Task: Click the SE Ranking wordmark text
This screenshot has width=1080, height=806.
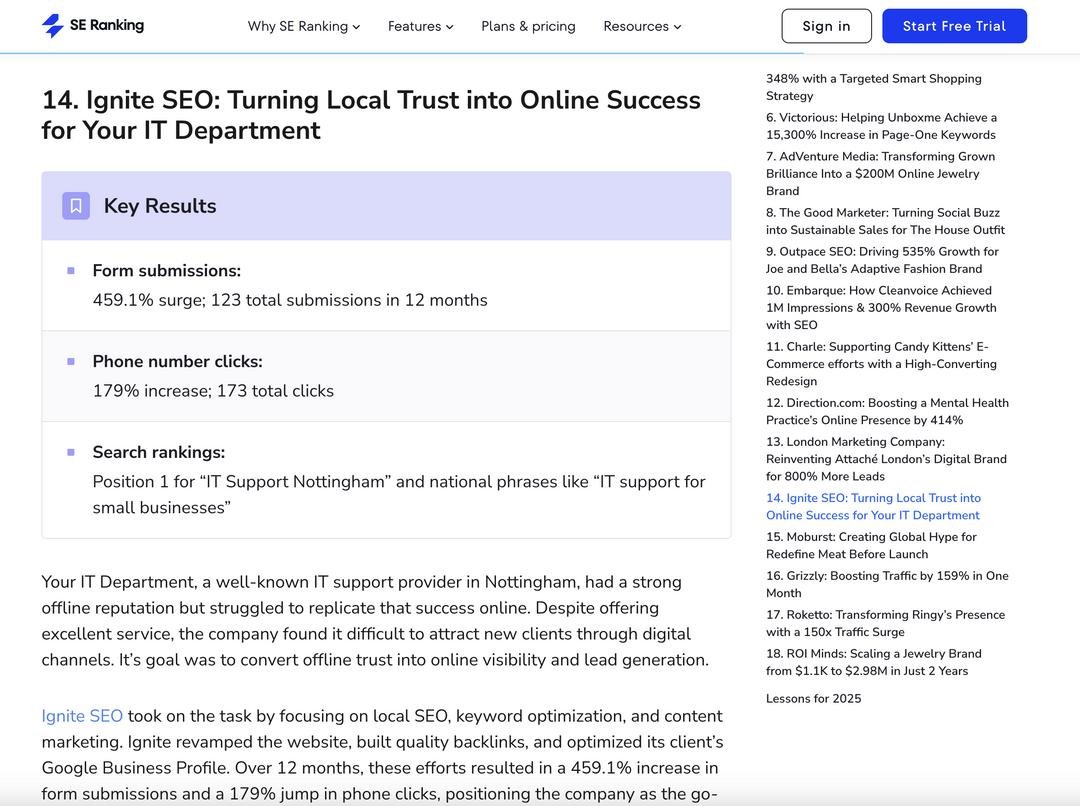Action: (x=107, y=25)
